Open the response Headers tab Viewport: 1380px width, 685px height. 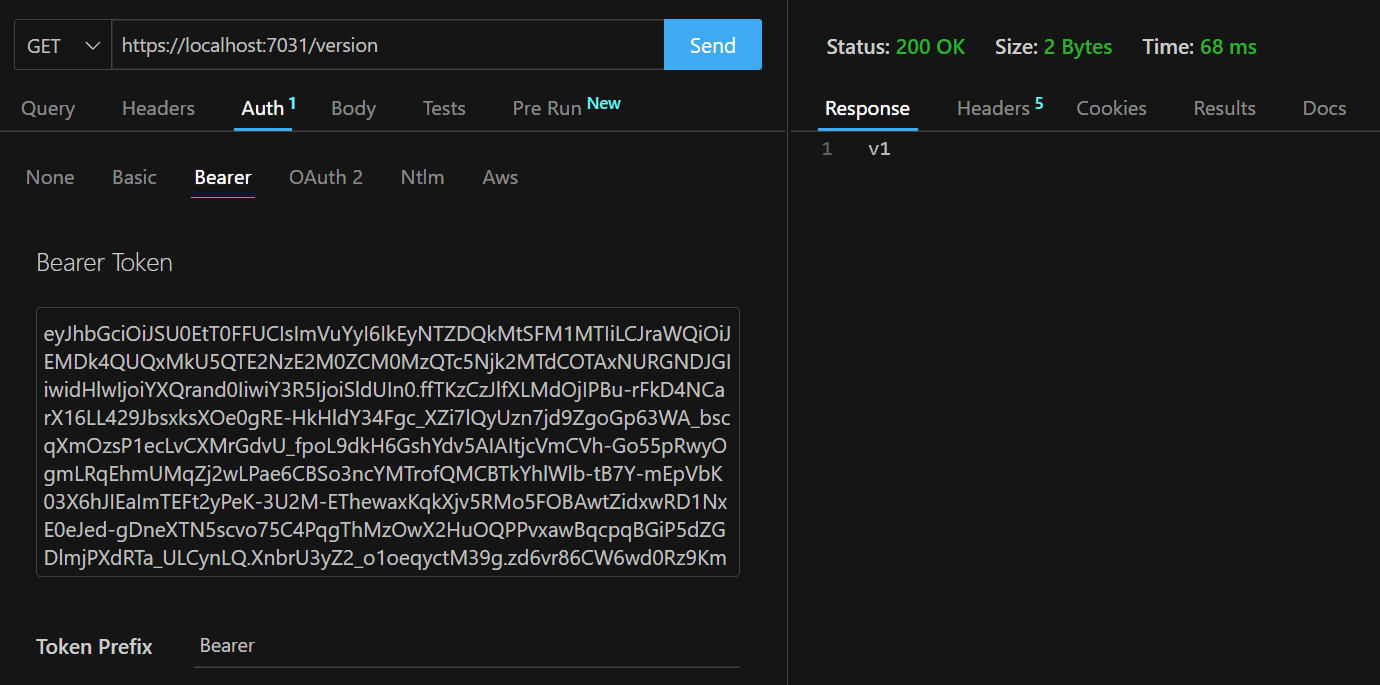[x=999, y=107]
